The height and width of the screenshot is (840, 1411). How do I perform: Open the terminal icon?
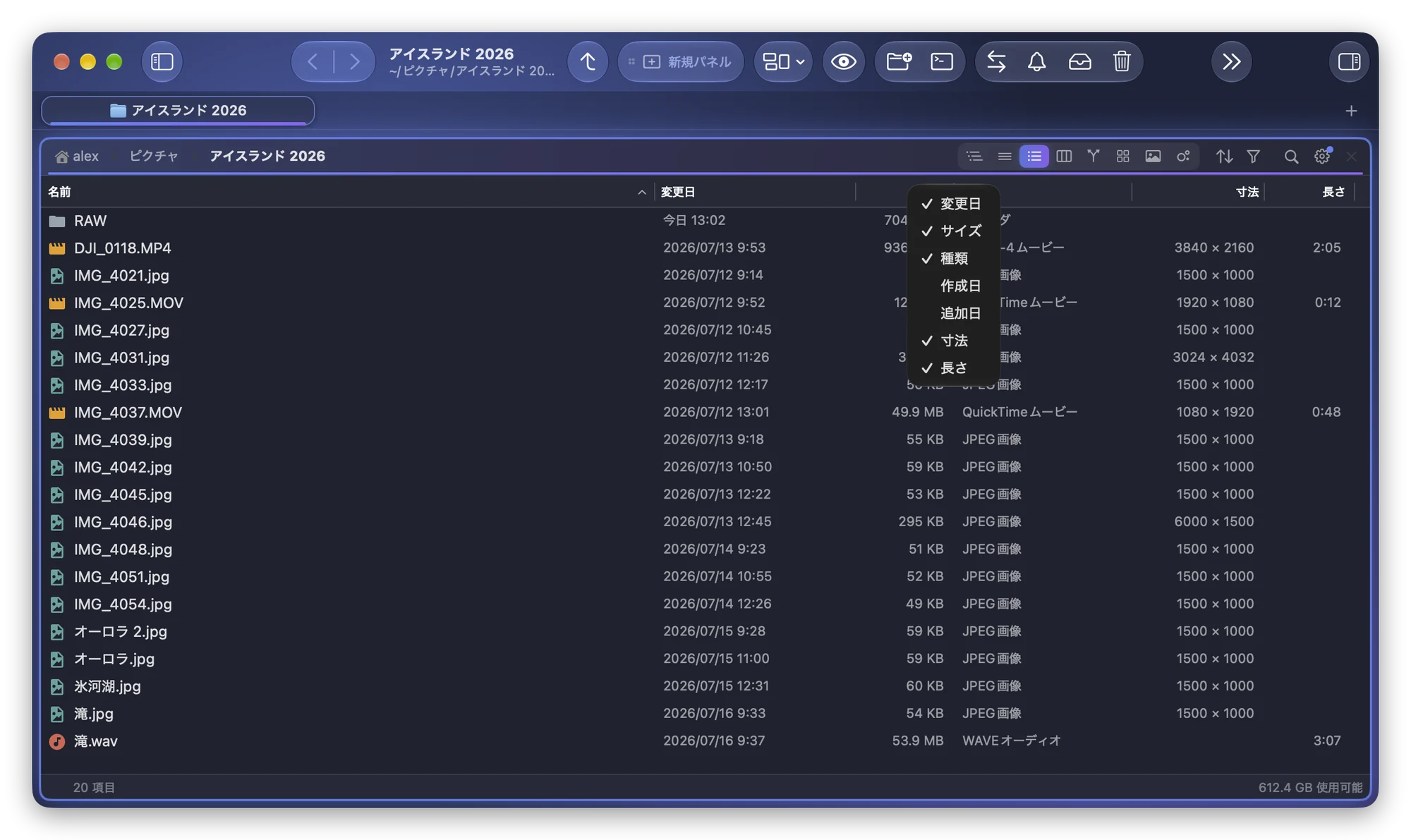coord(942,62)
